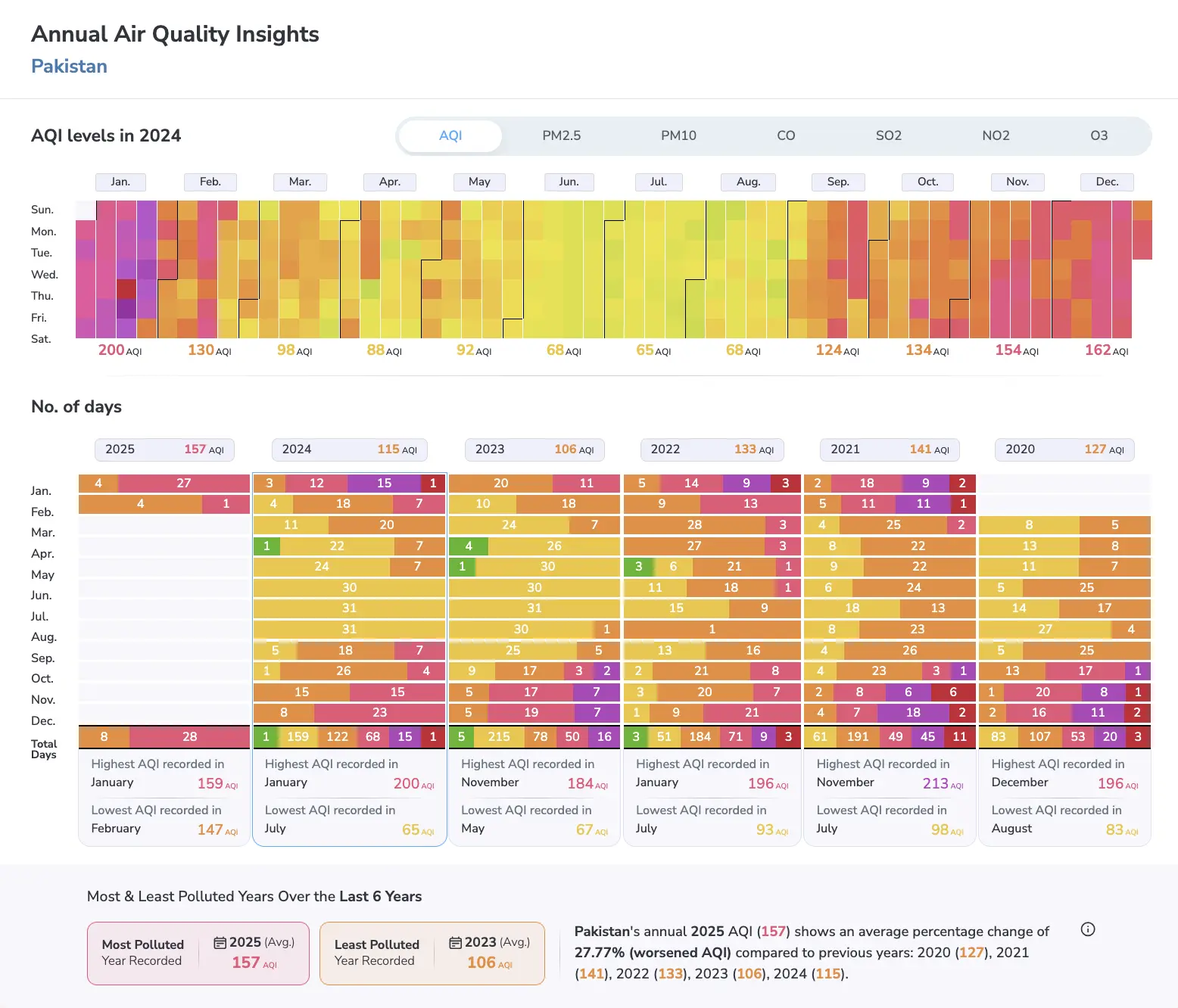This screenshot has width=1178, height=1008.
Task: Click the 65 AQI value under July heatmap
Action: (x=653, y=350)
